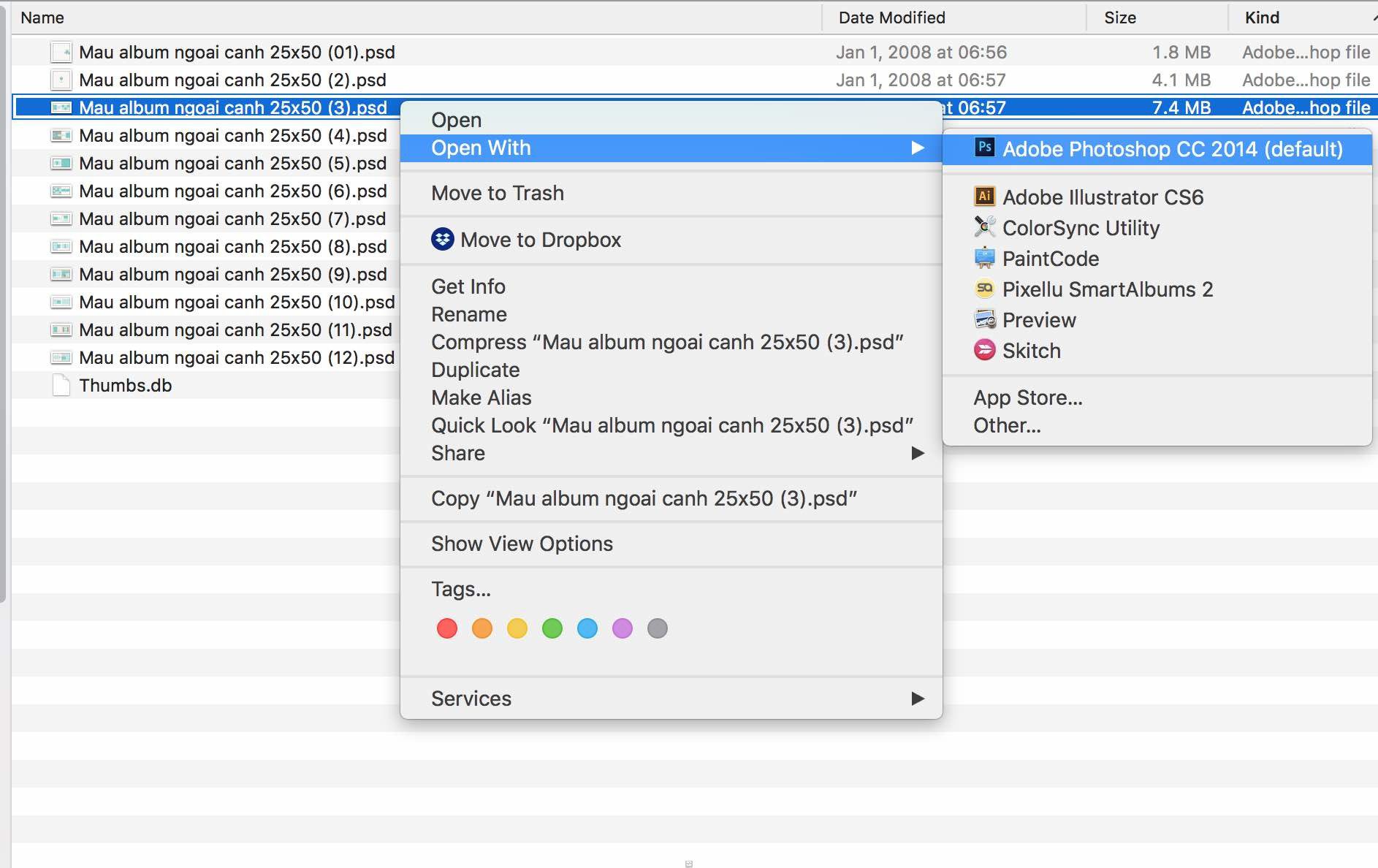Click file icon of Mau album (5).psd
The height and width of the screenshot is (868, 1378).
[x=61, y=163]
